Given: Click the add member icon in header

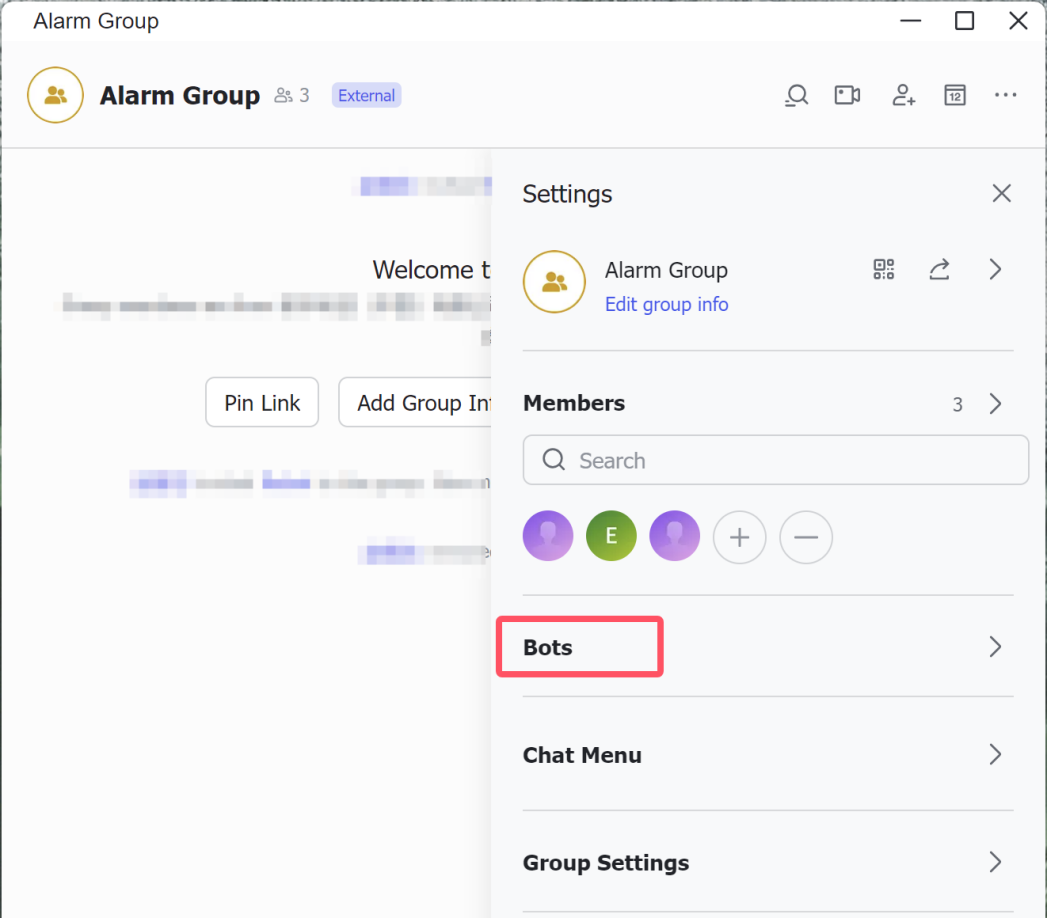Looking at the screenshot, I should 903,96.
